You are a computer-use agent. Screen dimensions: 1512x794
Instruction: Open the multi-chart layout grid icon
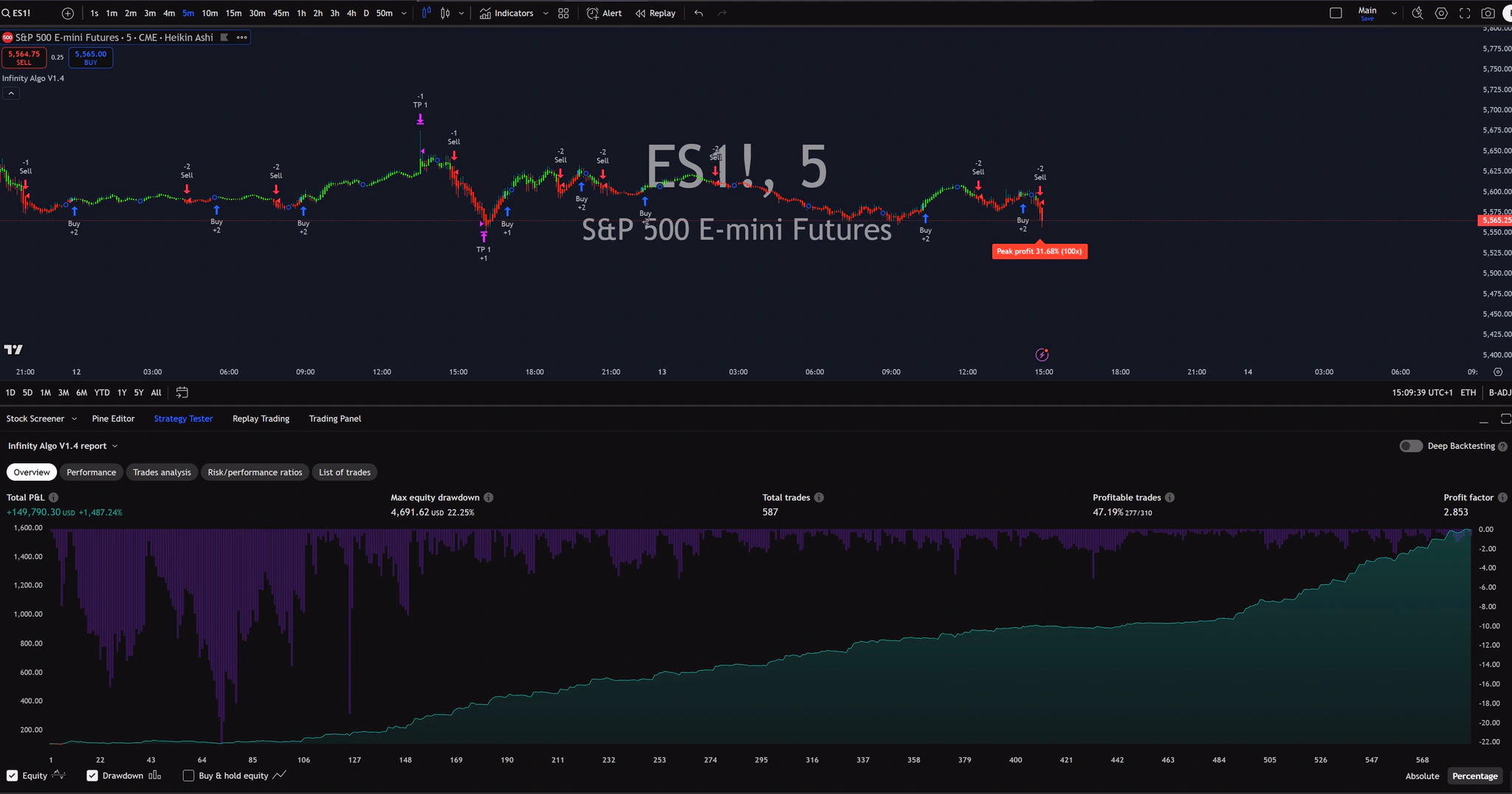pos(563,13)
